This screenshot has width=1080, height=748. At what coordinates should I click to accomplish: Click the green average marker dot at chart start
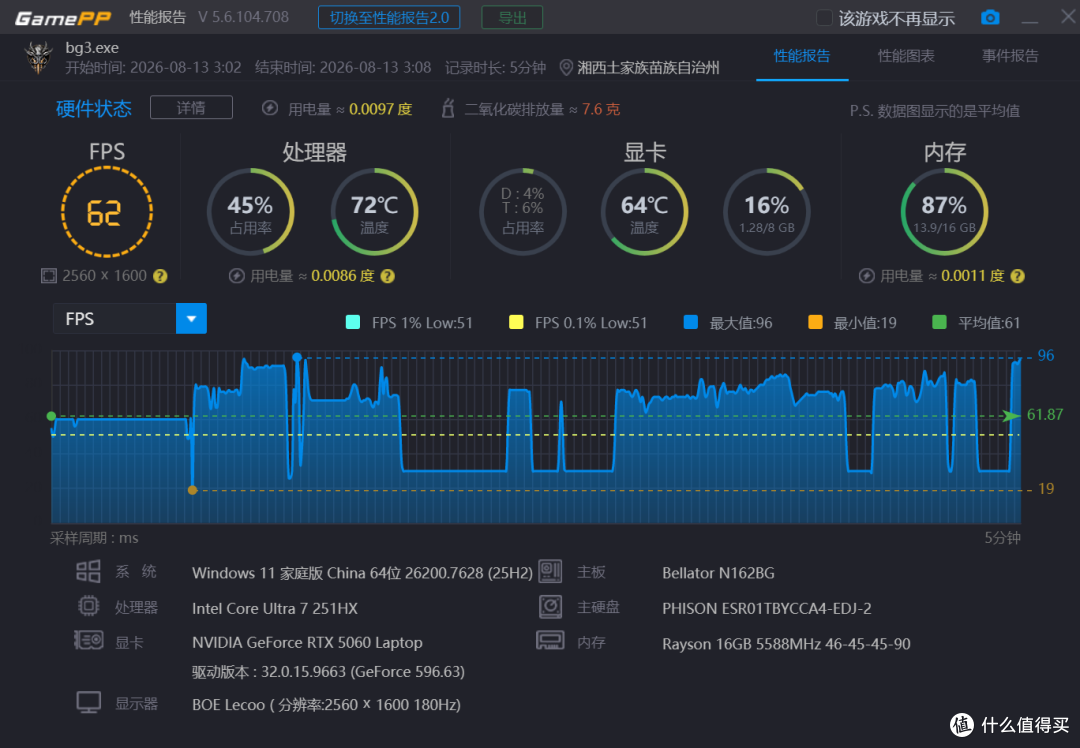(x=51, y=416)
